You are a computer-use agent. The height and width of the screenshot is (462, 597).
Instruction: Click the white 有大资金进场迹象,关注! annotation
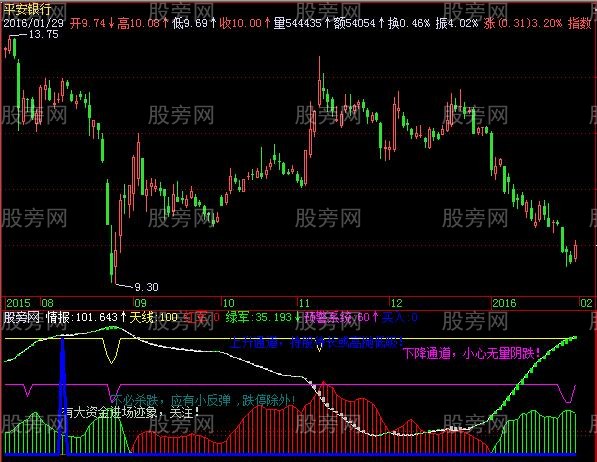coord(130,412)
